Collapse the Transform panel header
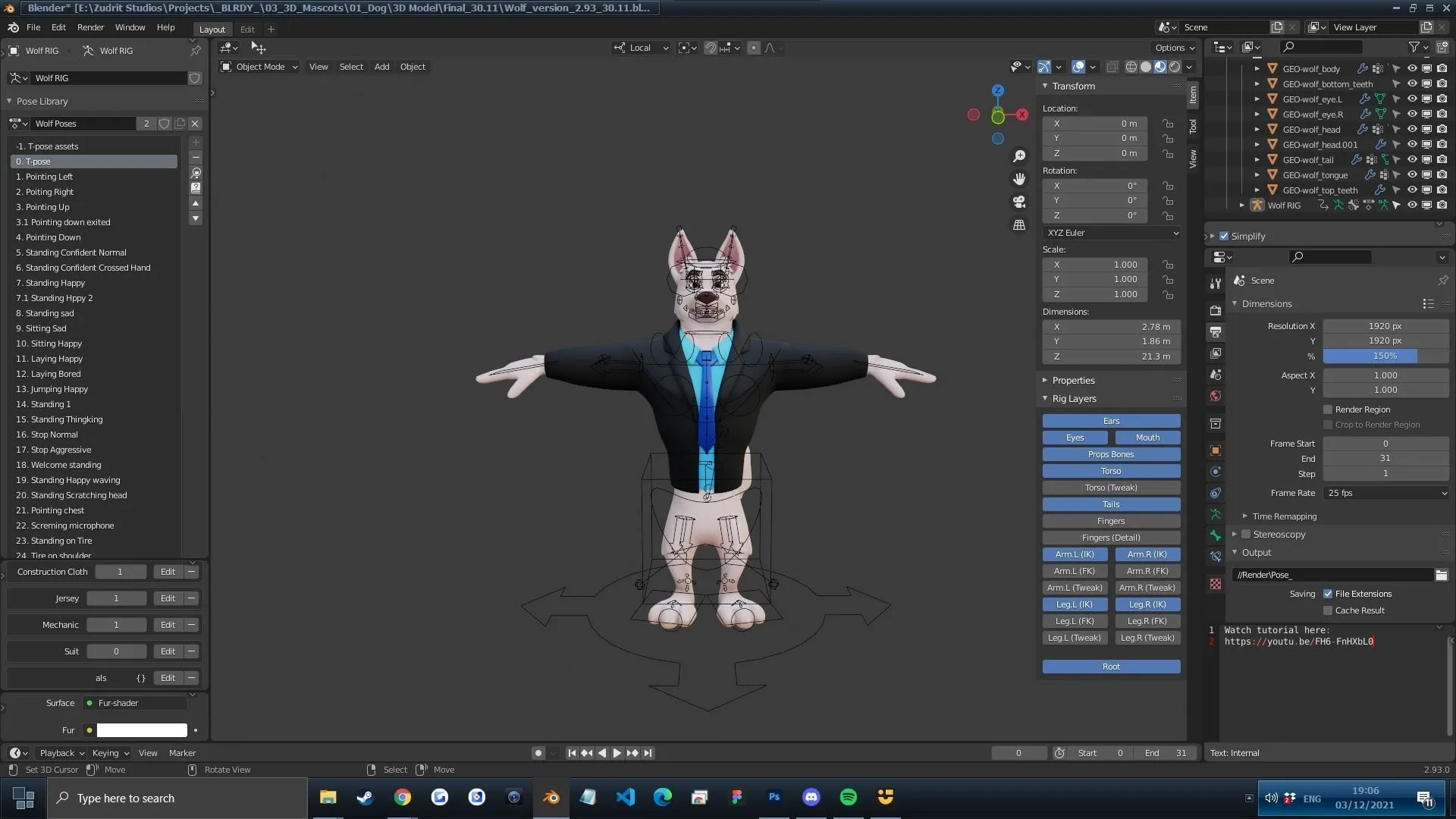The width and height of the screenshot is (1456, 819). [1070, 86]
